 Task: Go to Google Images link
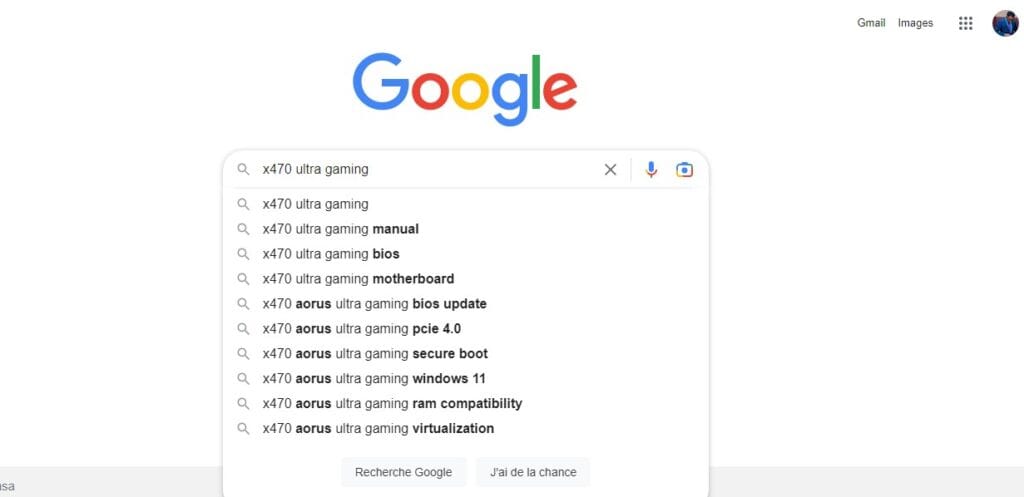915,23
